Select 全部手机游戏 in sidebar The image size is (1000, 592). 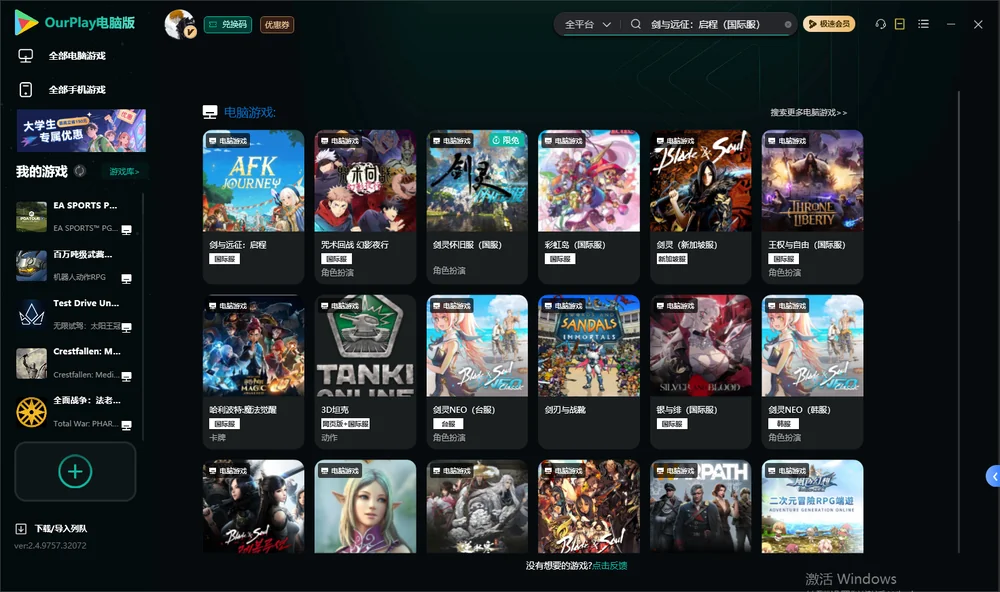77,90
